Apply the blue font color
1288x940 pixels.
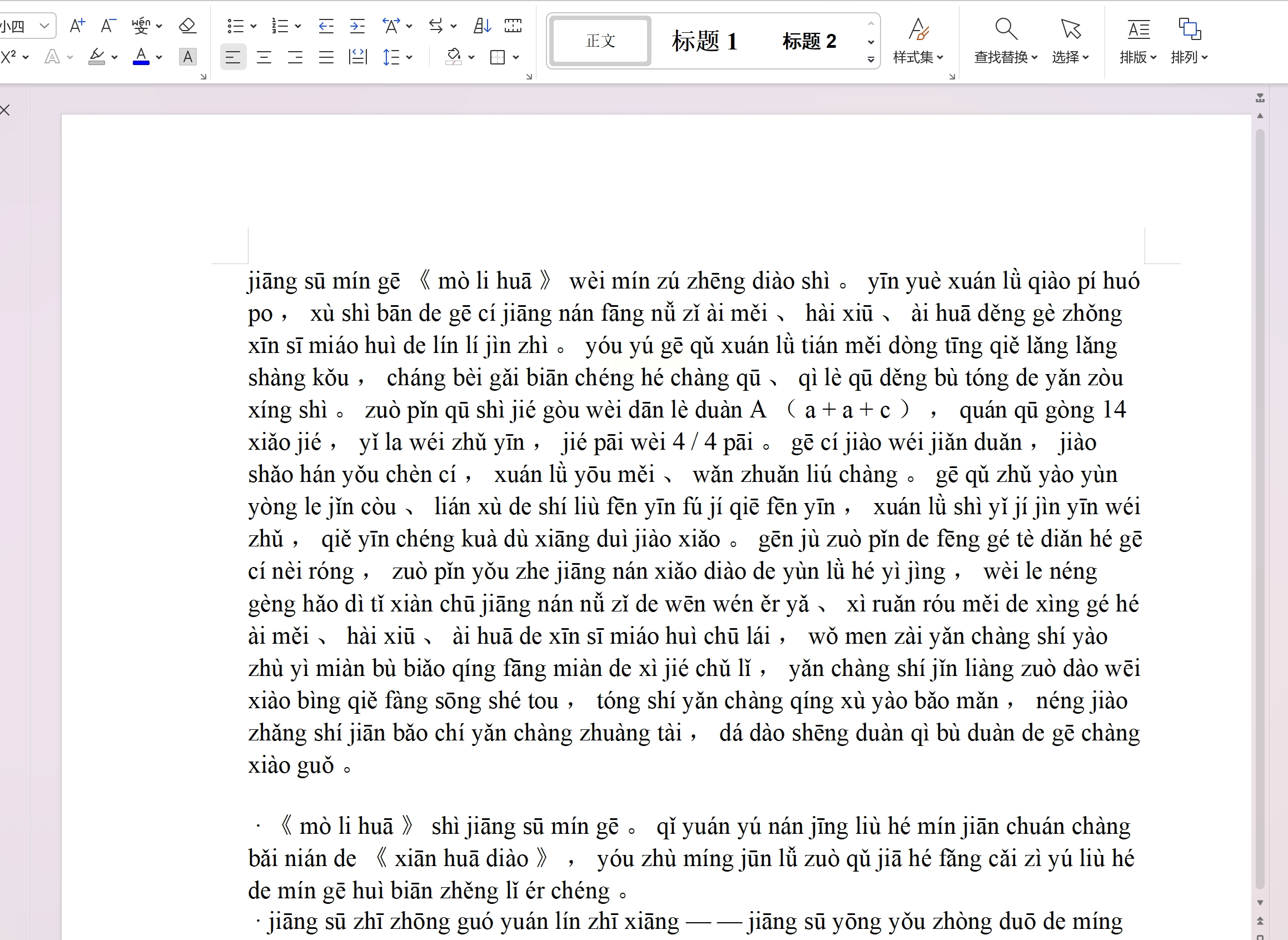pyautogui.click(x=141, y=57)
